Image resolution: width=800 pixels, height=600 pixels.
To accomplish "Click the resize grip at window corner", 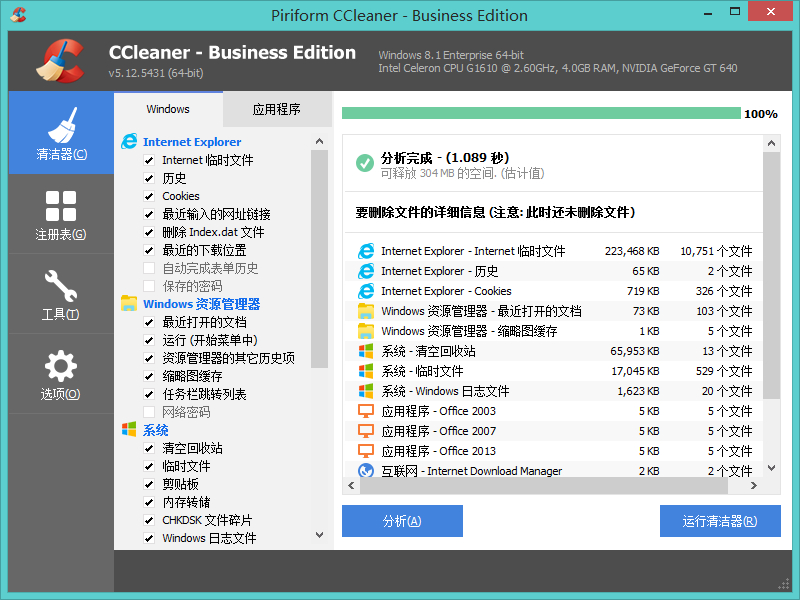I will (x=784, y=585).
